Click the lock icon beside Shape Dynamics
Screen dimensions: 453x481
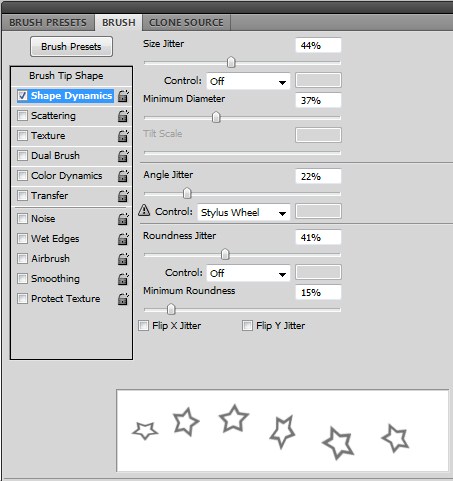click(123, 96)
